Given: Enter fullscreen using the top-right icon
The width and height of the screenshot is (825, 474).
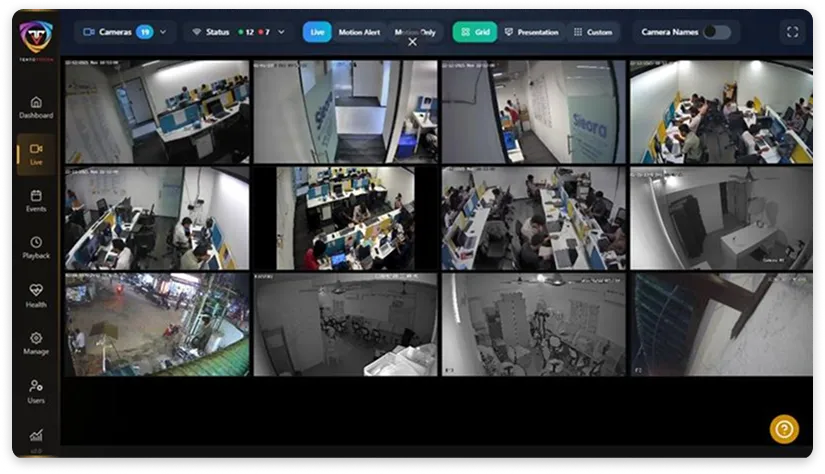Looking at the screenshot, I should pos(793,32).
